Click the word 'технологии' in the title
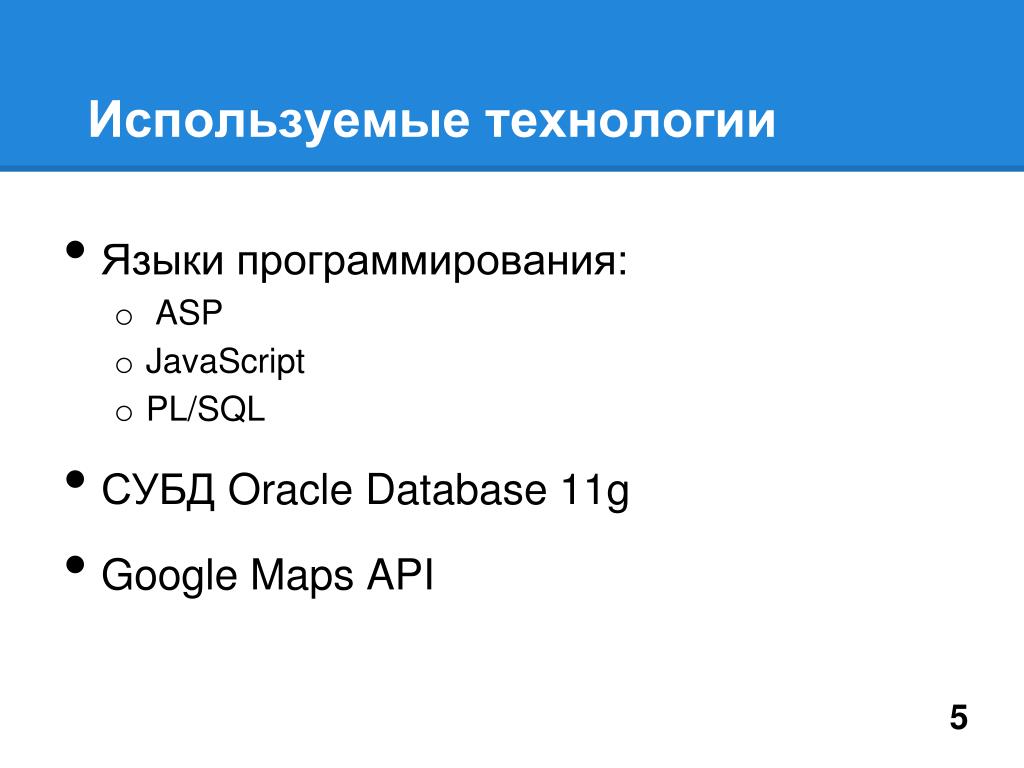The height and width of the screenshot is (768, 1024). (630, 121)
